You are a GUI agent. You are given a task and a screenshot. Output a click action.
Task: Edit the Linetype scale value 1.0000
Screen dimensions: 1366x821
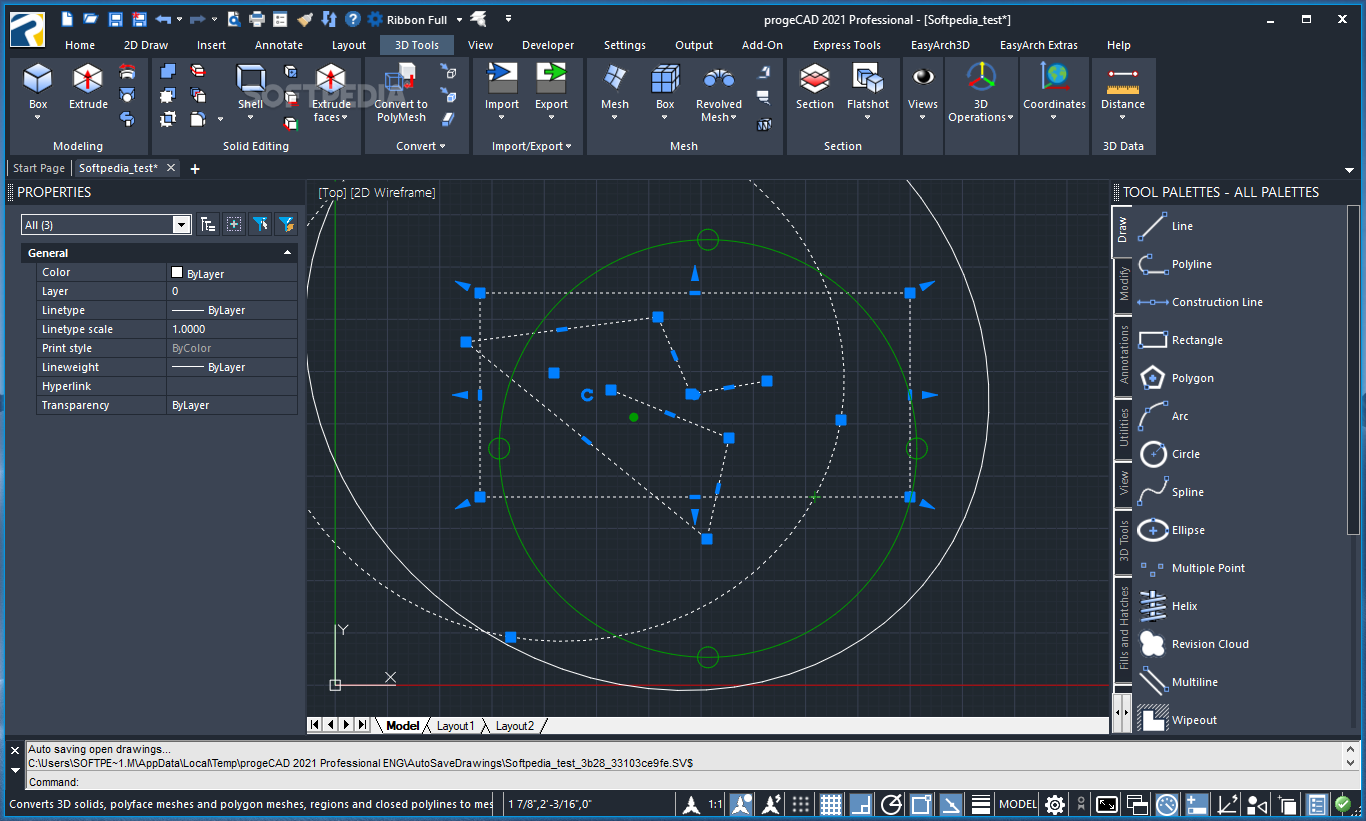[x=232, y=329]
